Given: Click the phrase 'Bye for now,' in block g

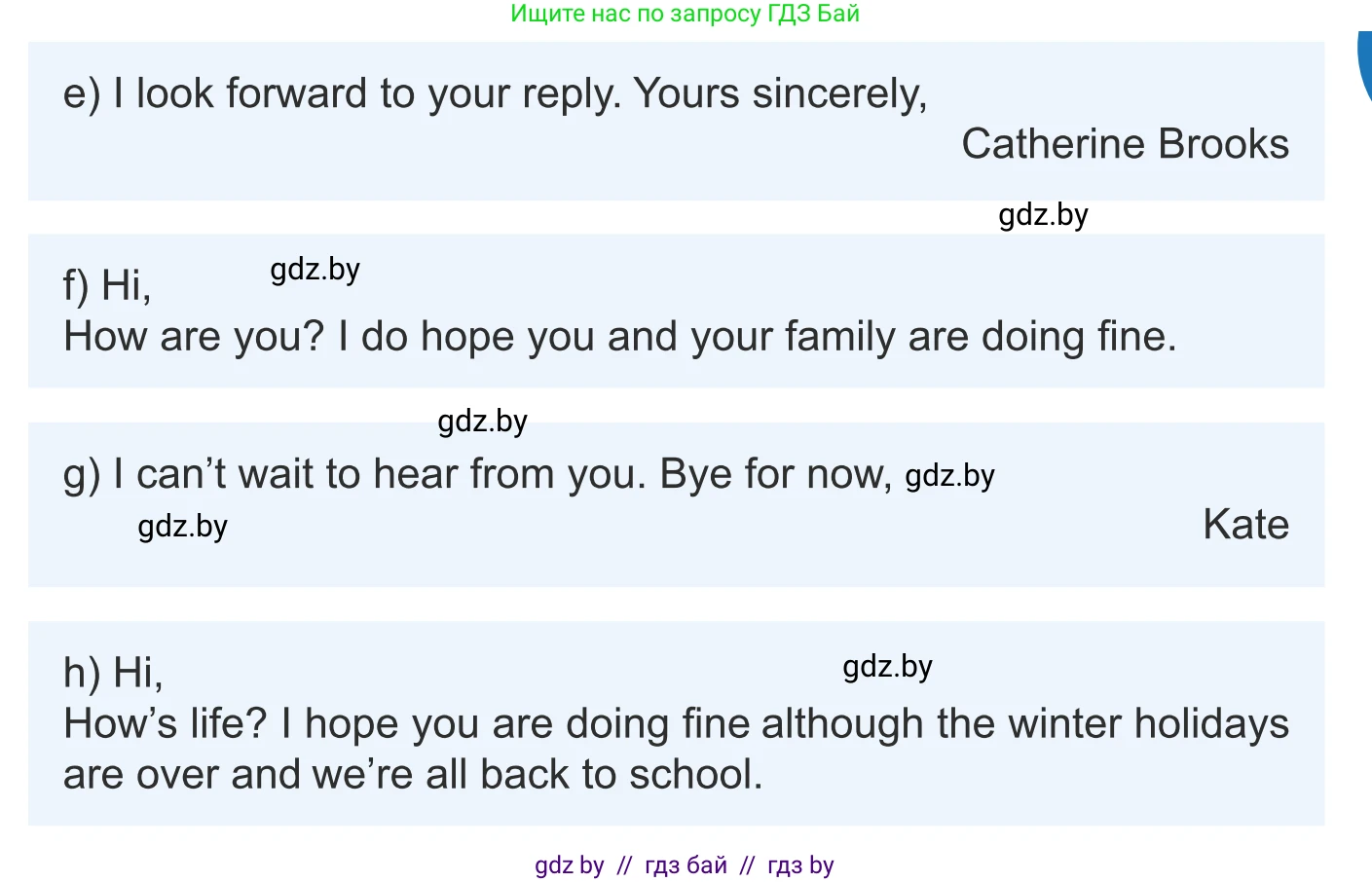Looking at the screenshot, I should 775,474.
